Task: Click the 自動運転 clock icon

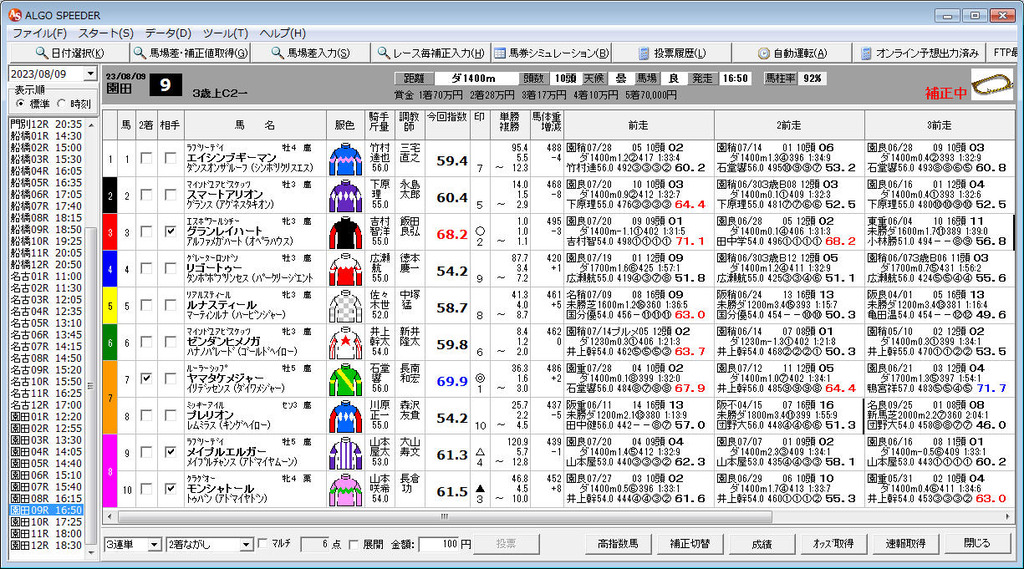Action: [x=763, y=53]
